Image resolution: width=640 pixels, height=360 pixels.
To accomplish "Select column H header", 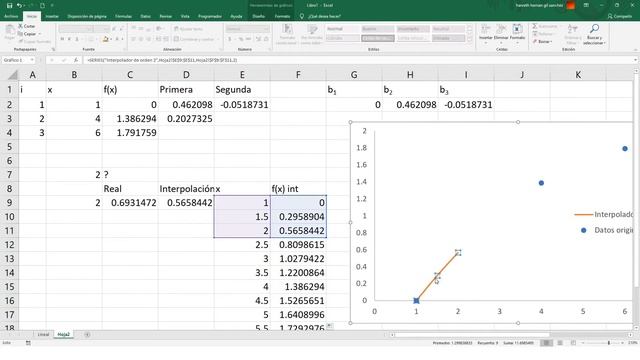I will pyautogui.click(x=410, y=75).
